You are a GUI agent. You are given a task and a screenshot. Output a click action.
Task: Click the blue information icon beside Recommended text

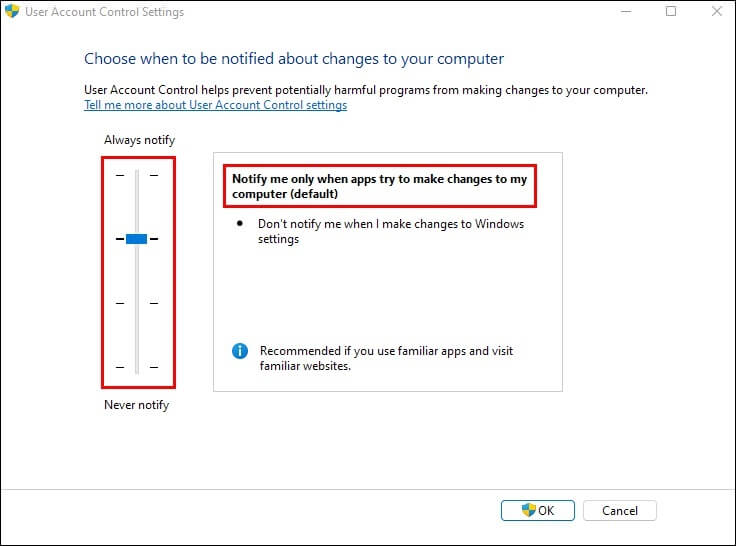[240, 351]
